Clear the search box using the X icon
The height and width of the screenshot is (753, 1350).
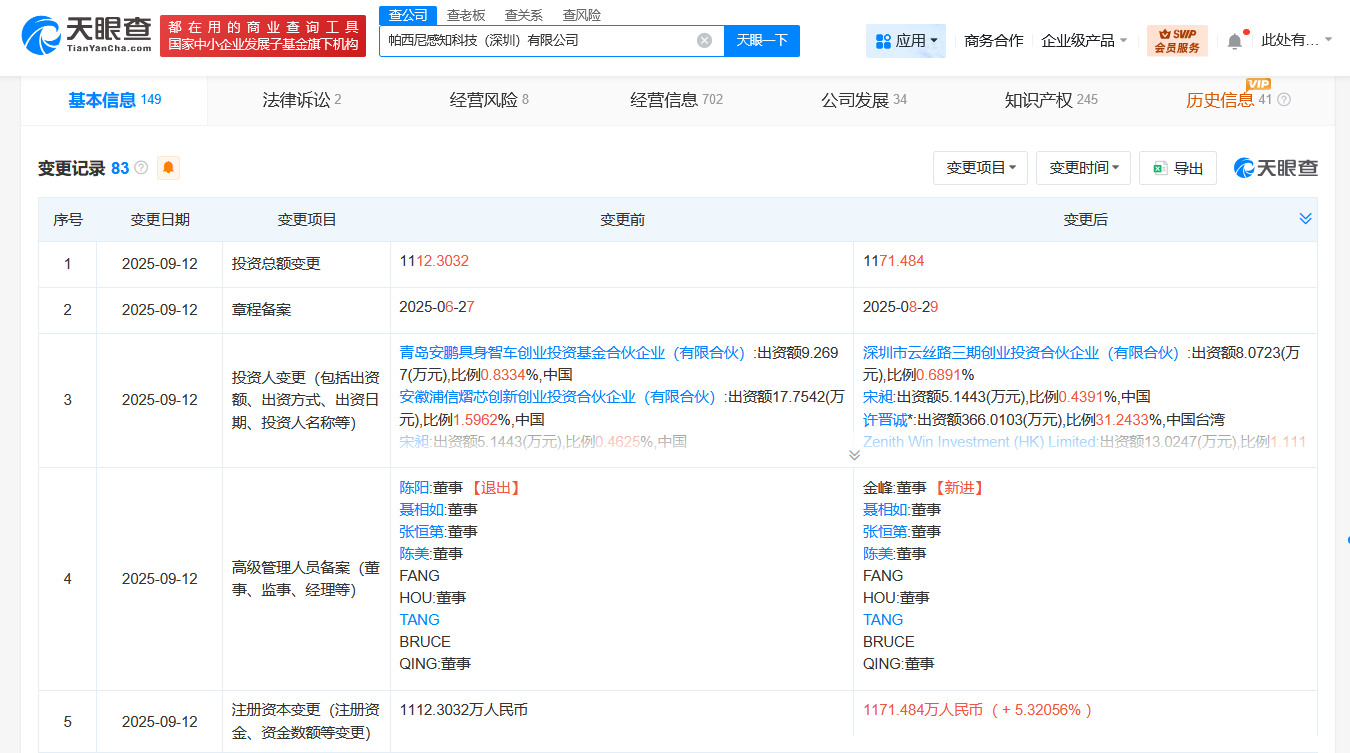pyautogui.click(x=704, y=41)
